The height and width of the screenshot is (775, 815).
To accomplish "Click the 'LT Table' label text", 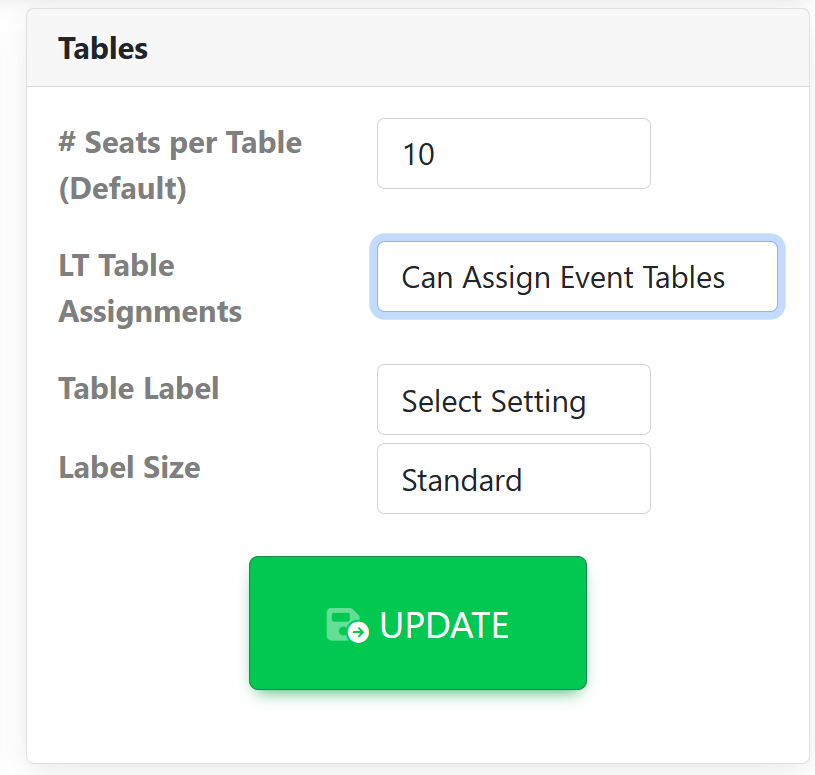I will [x=116, y=265].
